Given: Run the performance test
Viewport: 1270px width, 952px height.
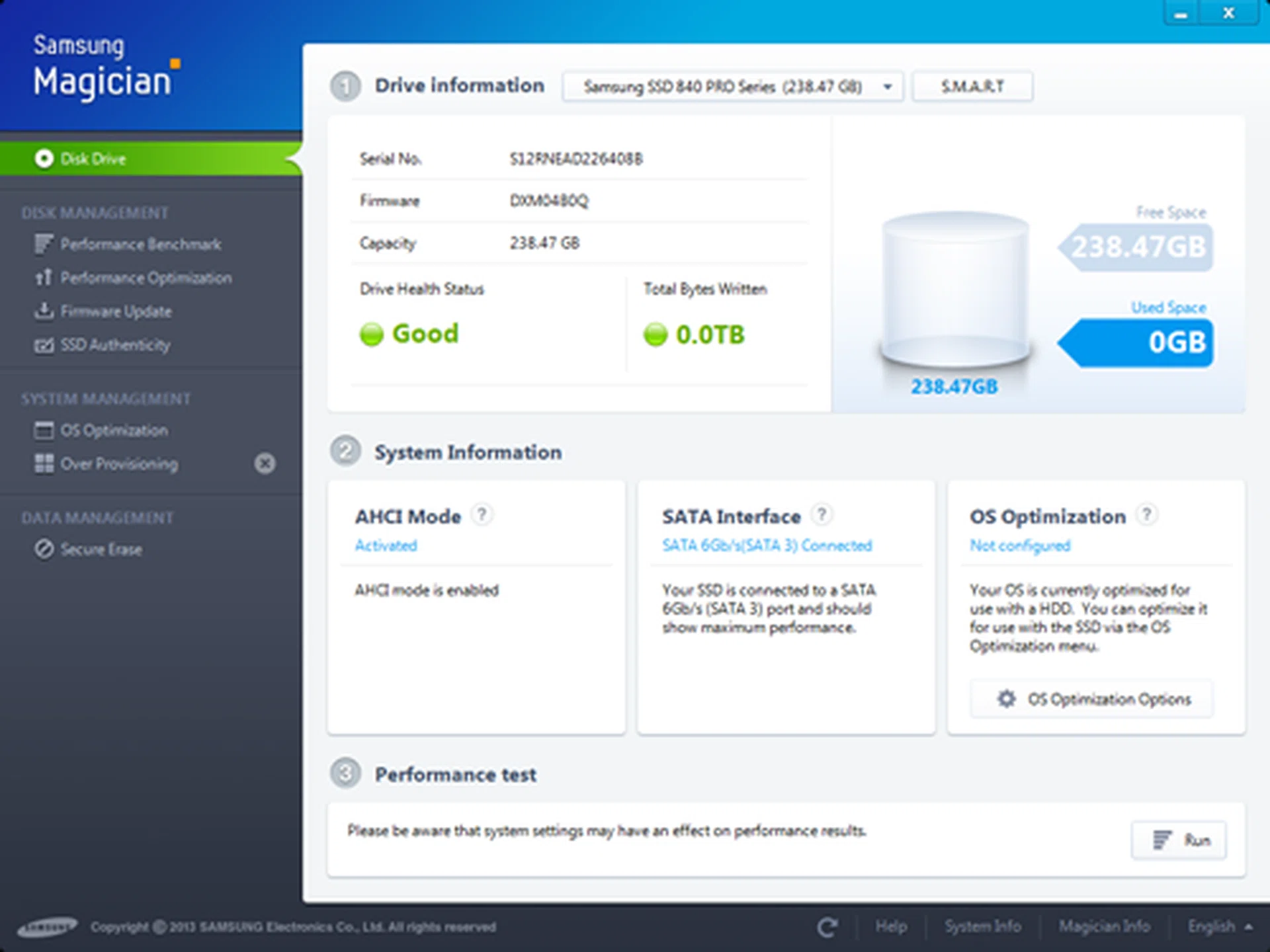Looking at the screenshot, I should (1179, 840).
